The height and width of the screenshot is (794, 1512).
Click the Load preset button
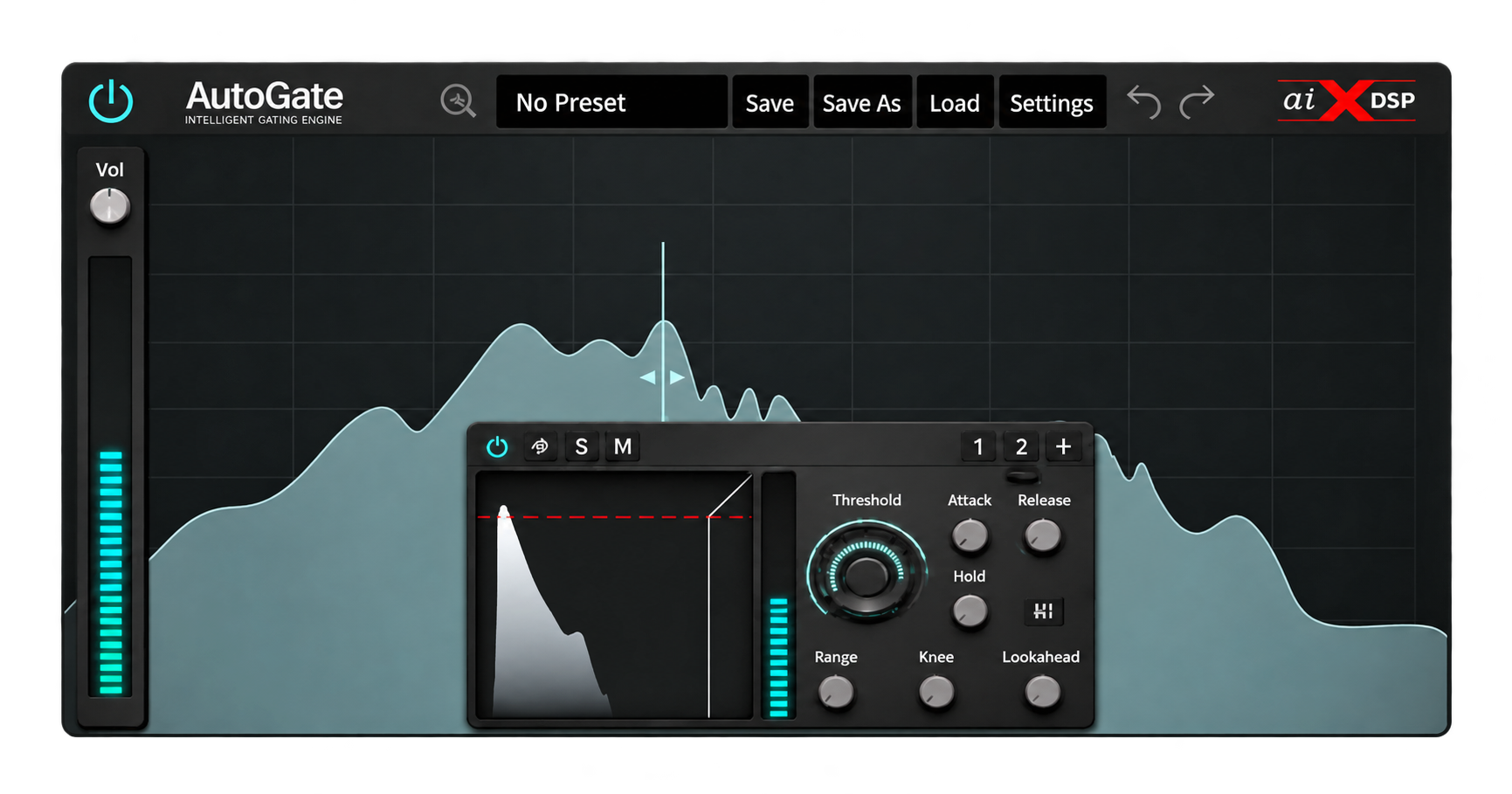(x=955, y=102)
